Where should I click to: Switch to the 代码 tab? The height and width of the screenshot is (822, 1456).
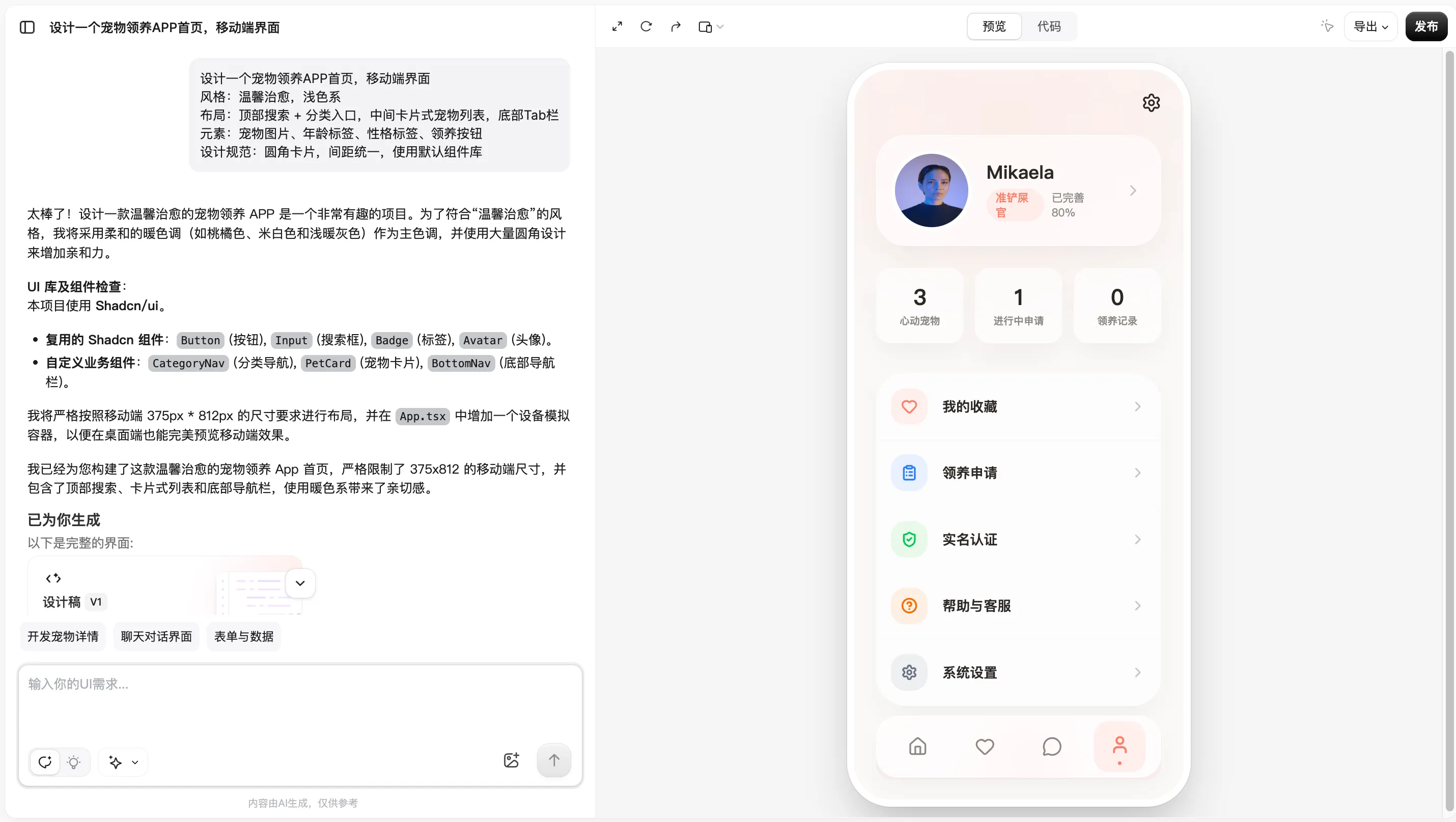tap(1050, 26)
